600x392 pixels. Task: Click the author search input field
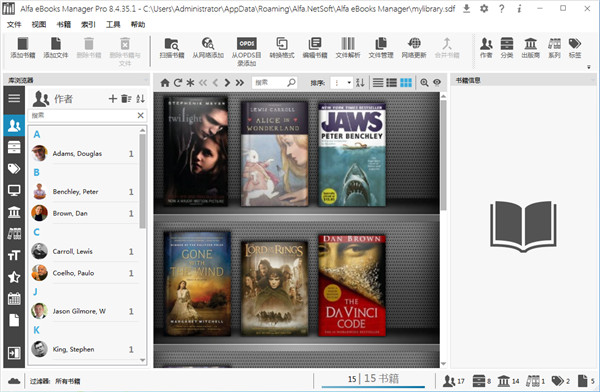(82, 115)
